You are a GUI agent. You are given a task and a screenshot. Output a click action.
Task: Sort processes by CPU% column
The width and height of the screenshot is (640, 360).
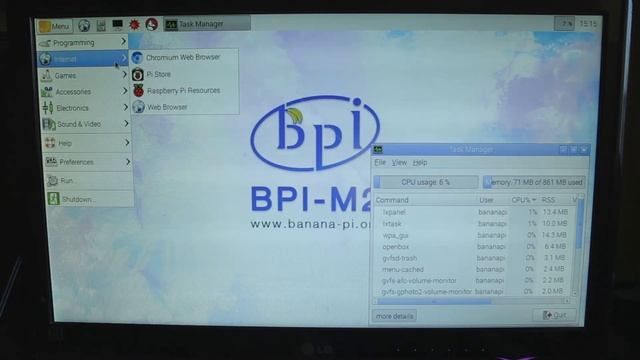pos(524,200)
